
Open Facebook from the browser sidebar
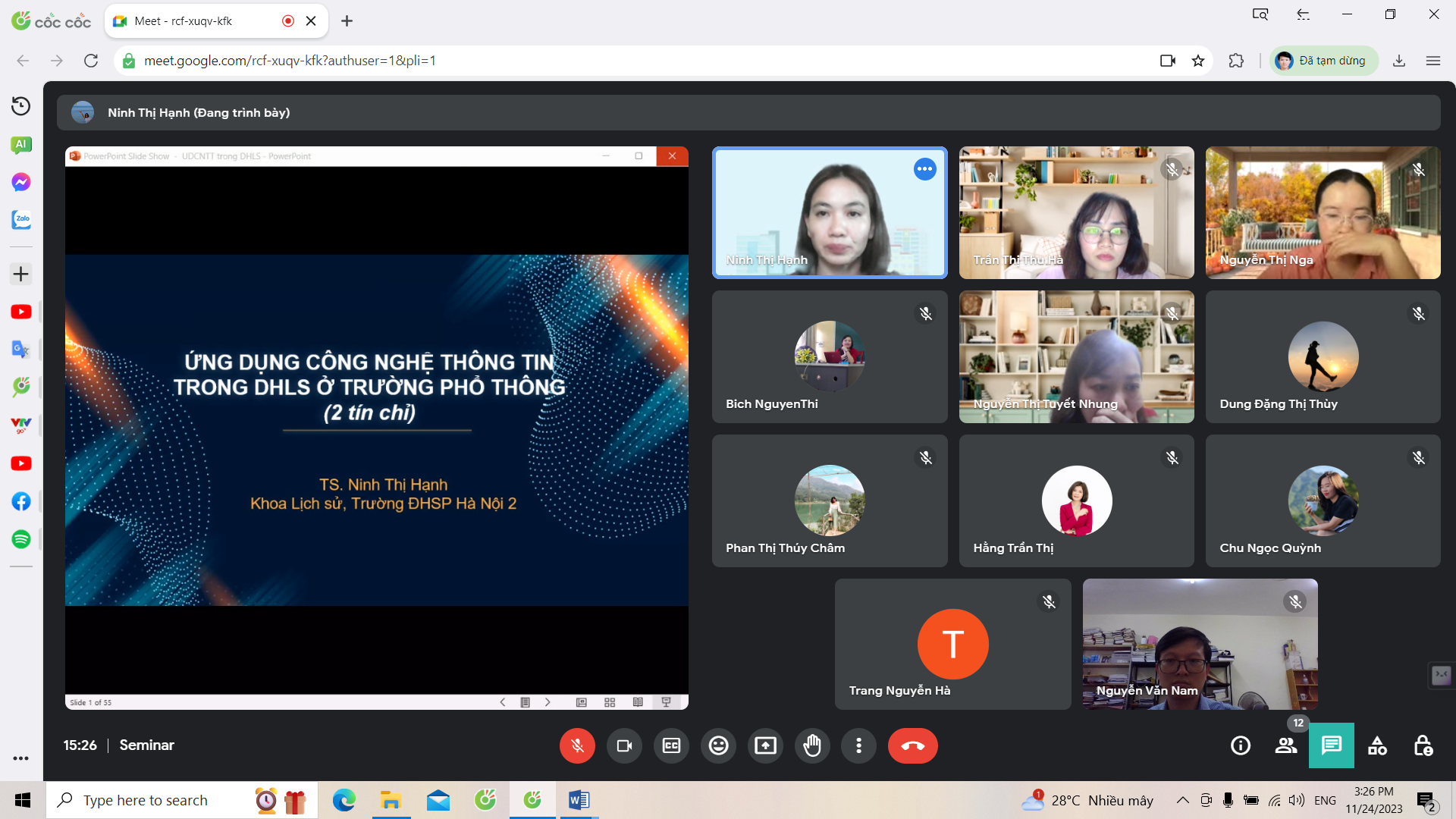pos(21,501)
